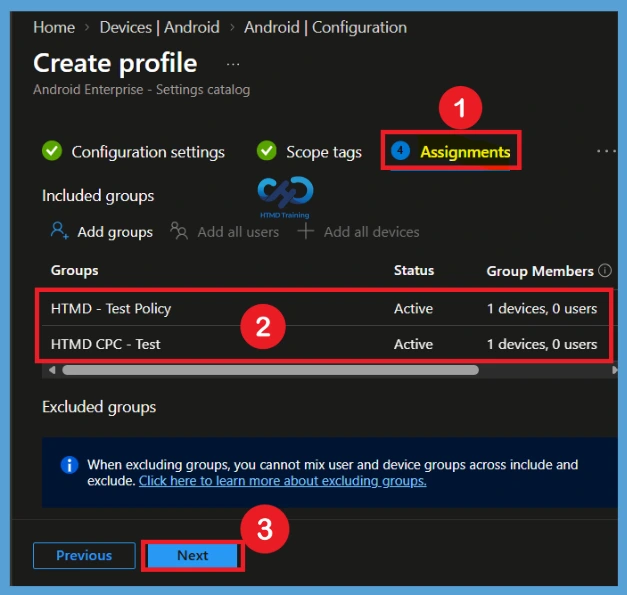Click Add all users option
The width and height of the screenshot is (627, 595).
click(x=225, y=232)
